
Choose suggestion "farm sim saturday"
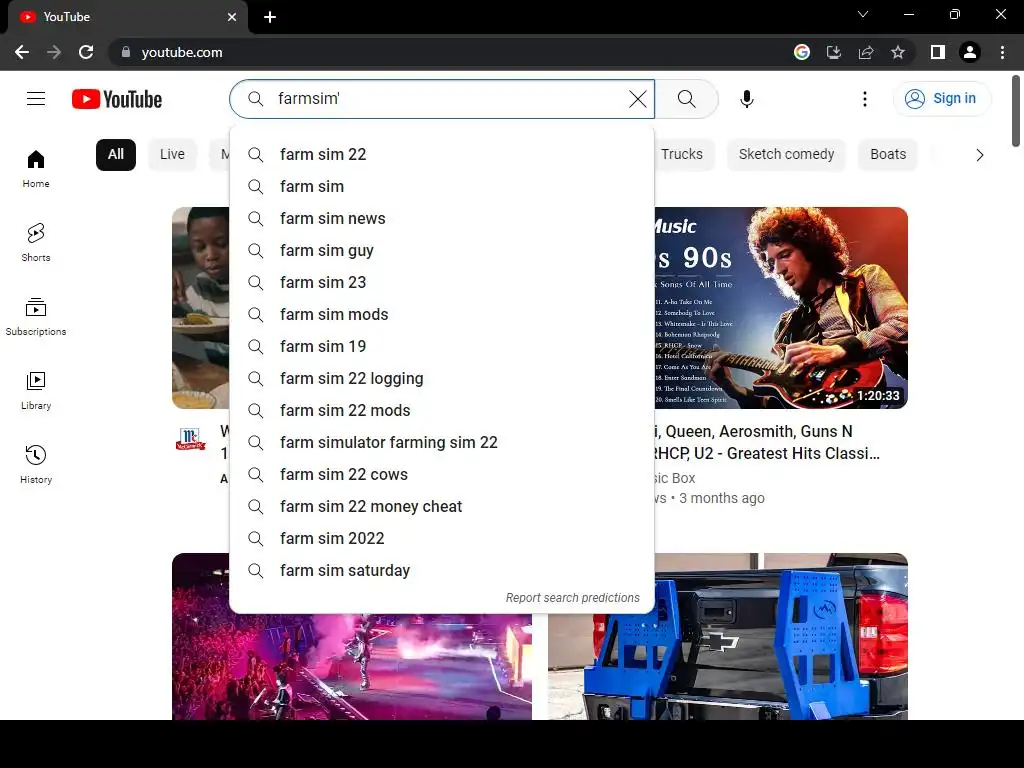click(441, 571)
